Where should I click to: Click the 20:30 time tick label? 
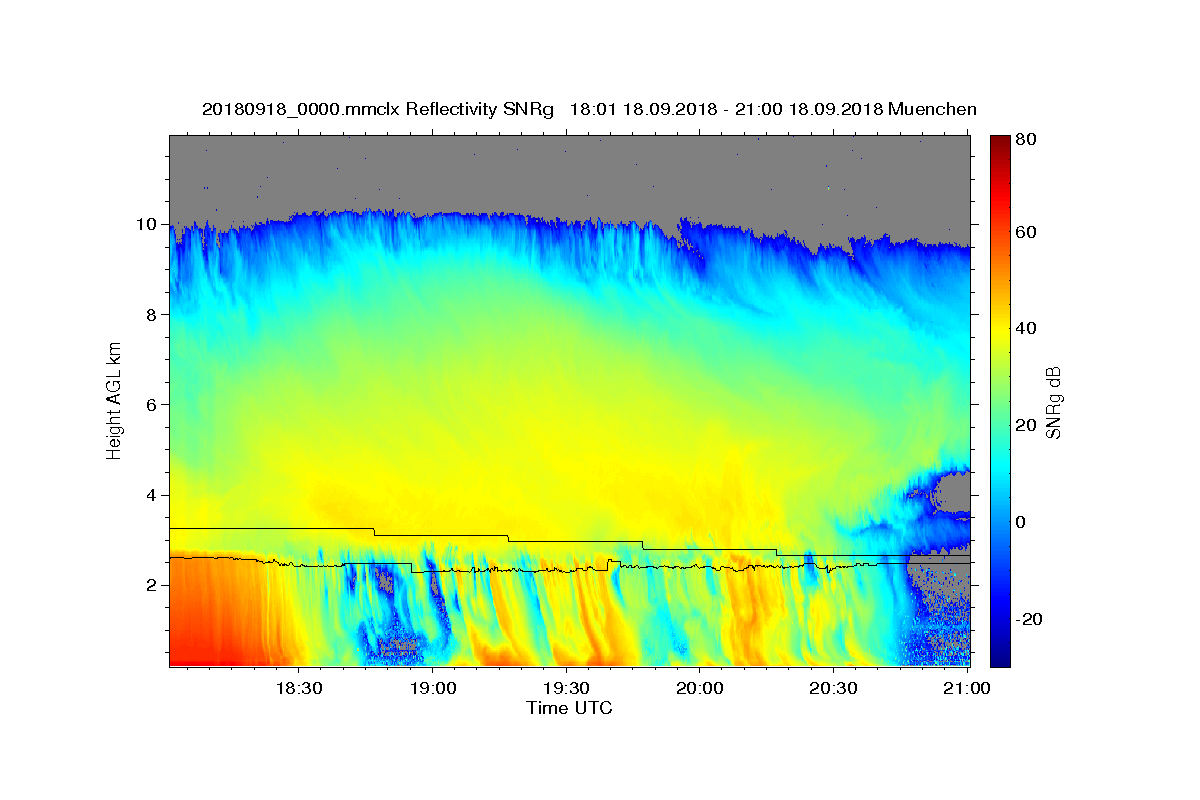click(833, 689)
